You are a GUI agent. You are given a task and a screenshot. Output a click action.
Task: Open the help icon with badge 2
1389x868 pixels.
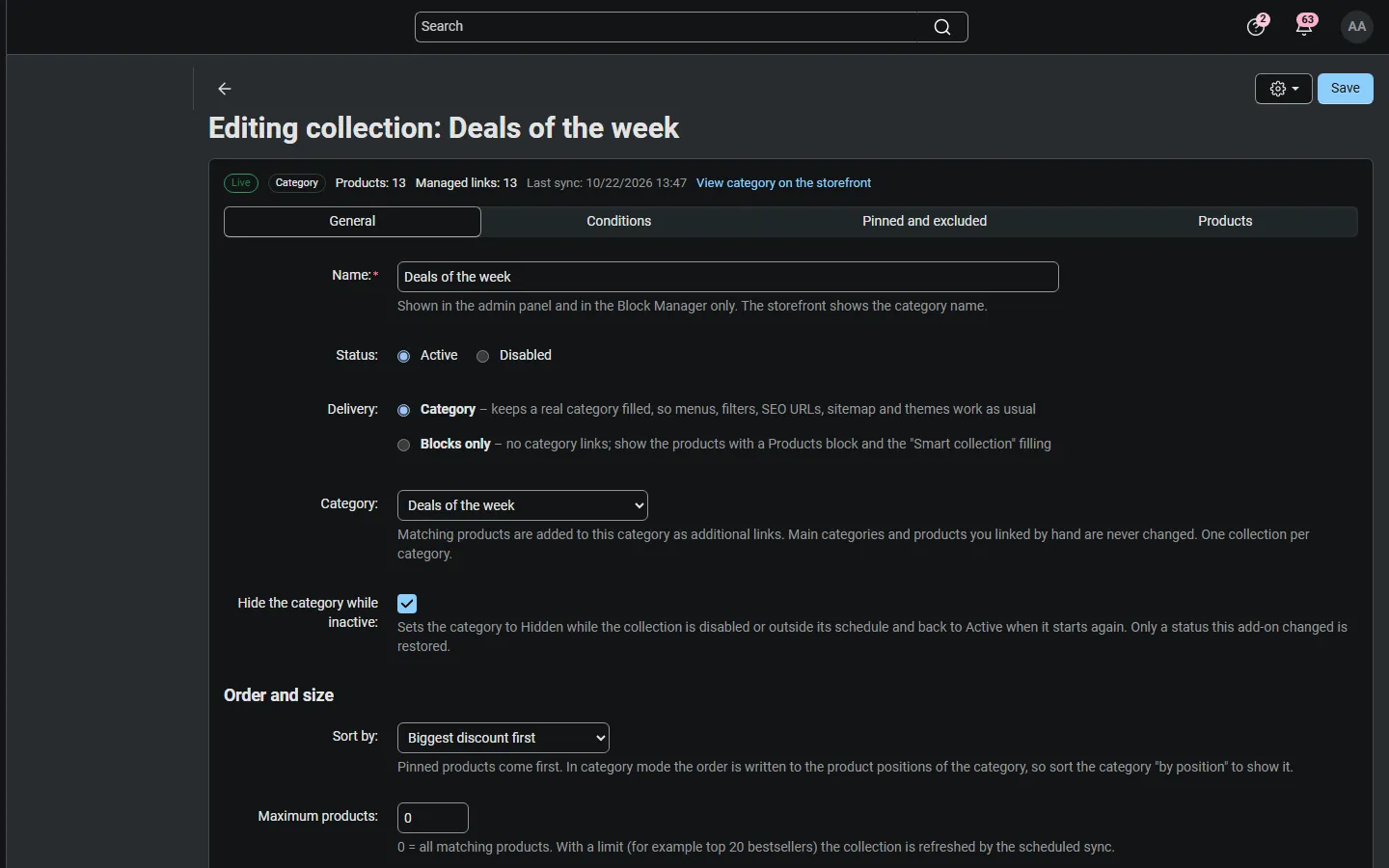click(1257, 26)
